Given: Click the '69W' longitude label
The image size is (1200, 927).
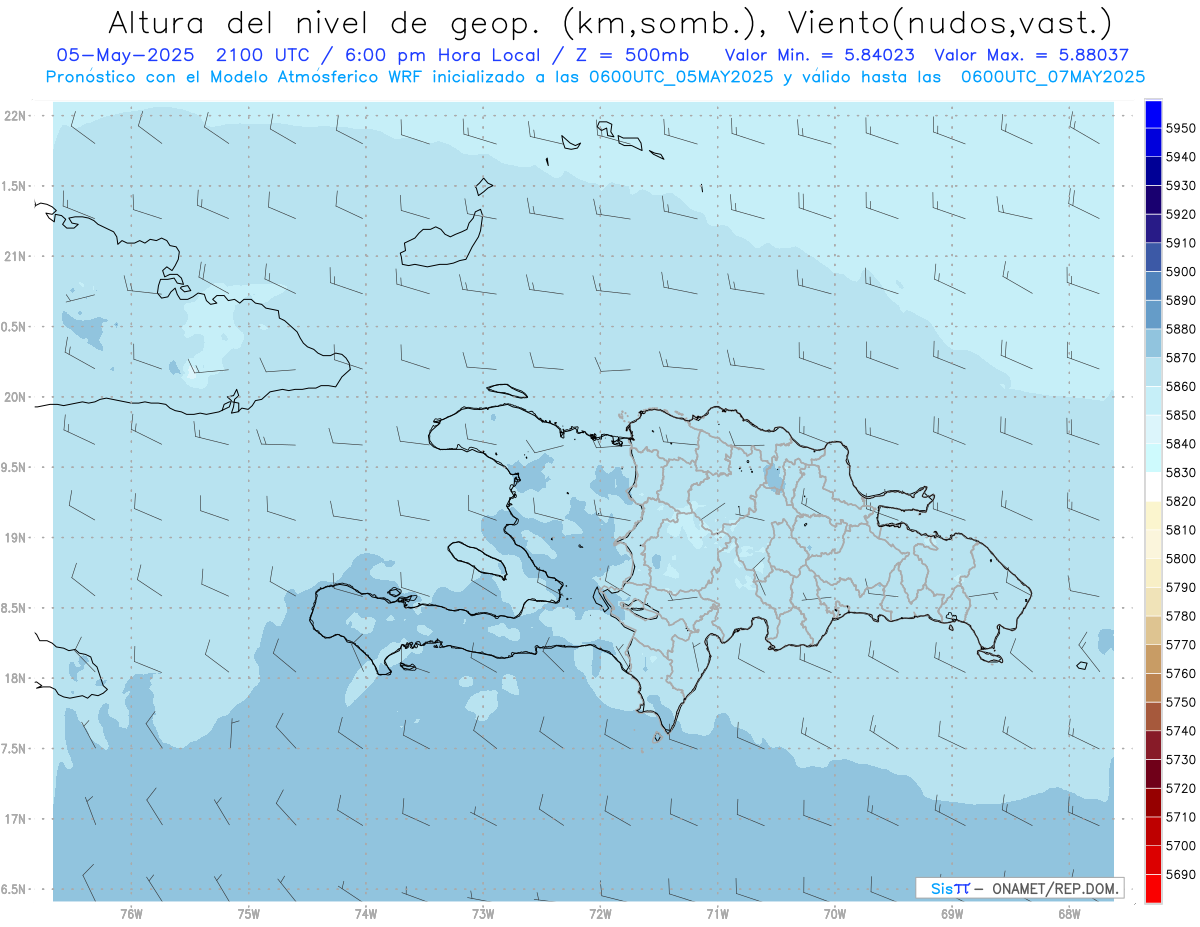Looking at the screenshot, I should click(952, 914).
